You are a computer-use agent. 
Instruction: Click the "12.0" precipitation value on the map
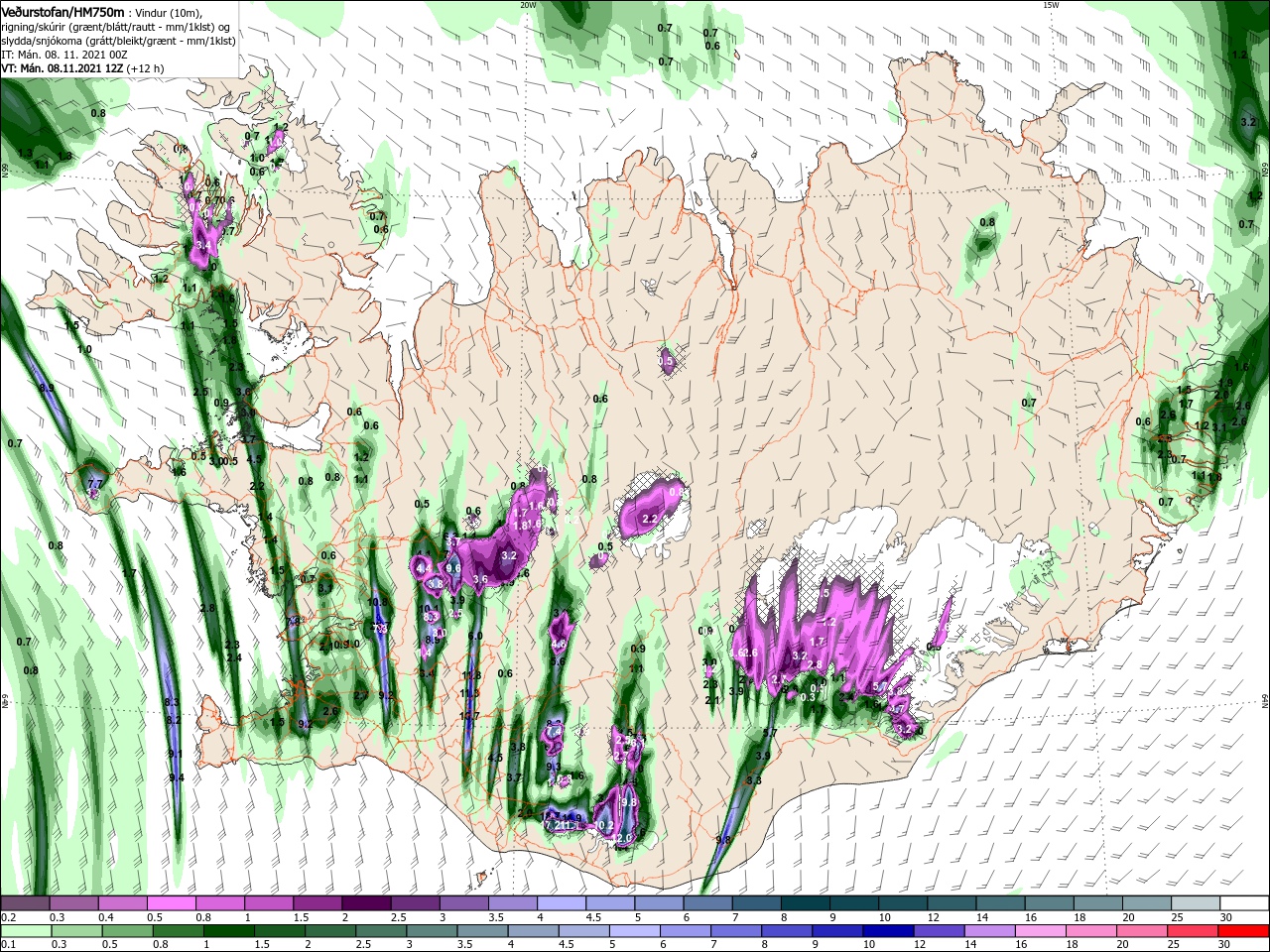click(x=622, y=839)
